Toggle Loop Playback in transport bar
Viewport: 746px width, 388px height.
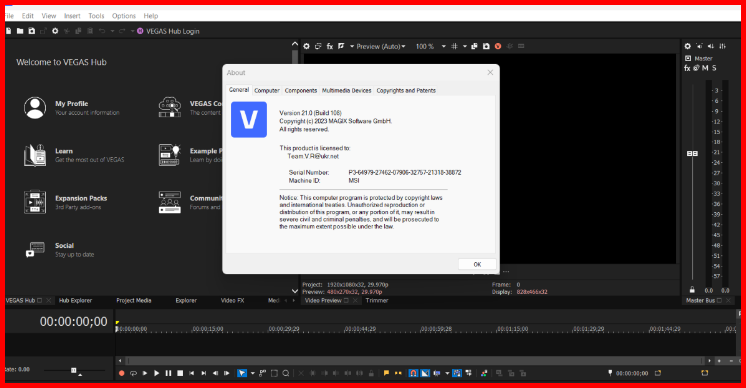click(133, 373)
